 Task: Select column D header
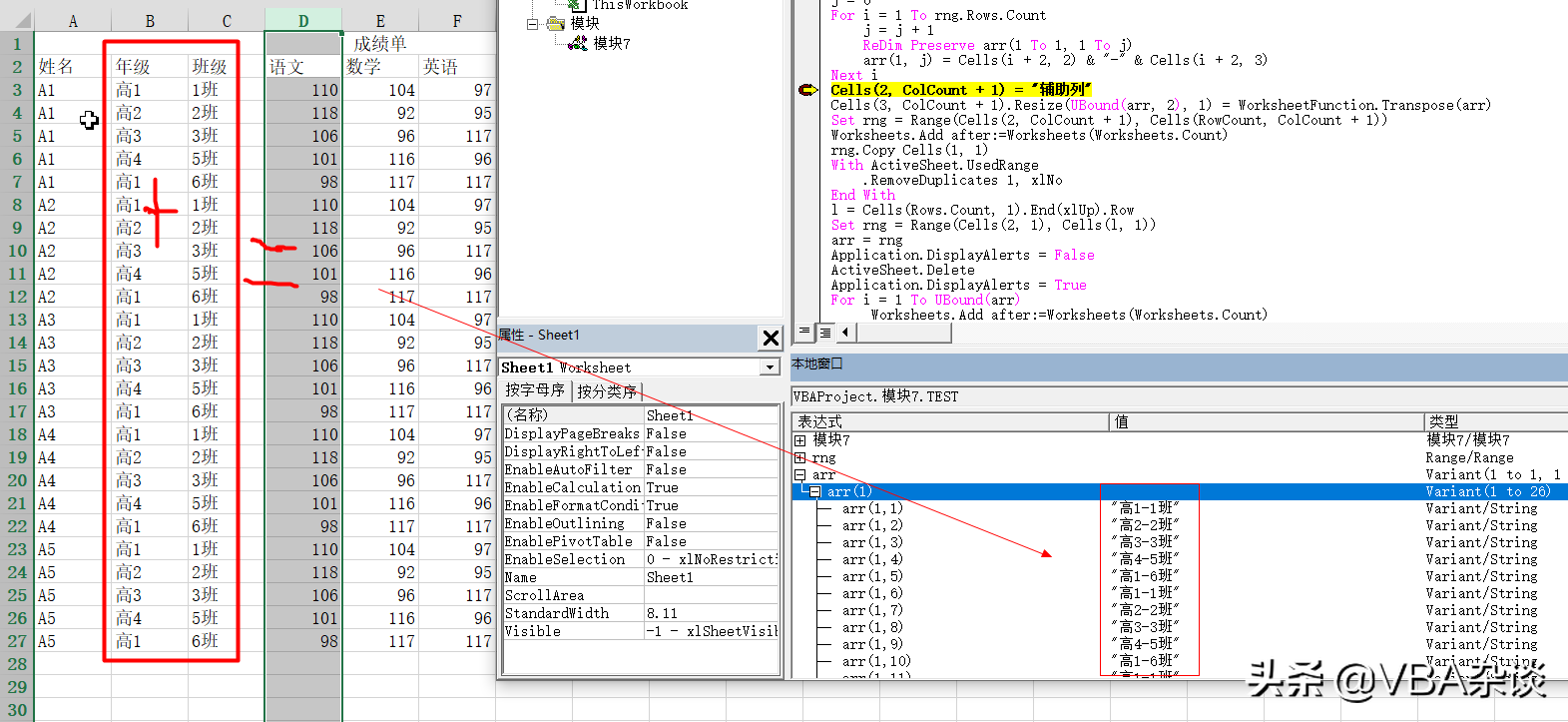pyautogui.click(x=303, y=20)
